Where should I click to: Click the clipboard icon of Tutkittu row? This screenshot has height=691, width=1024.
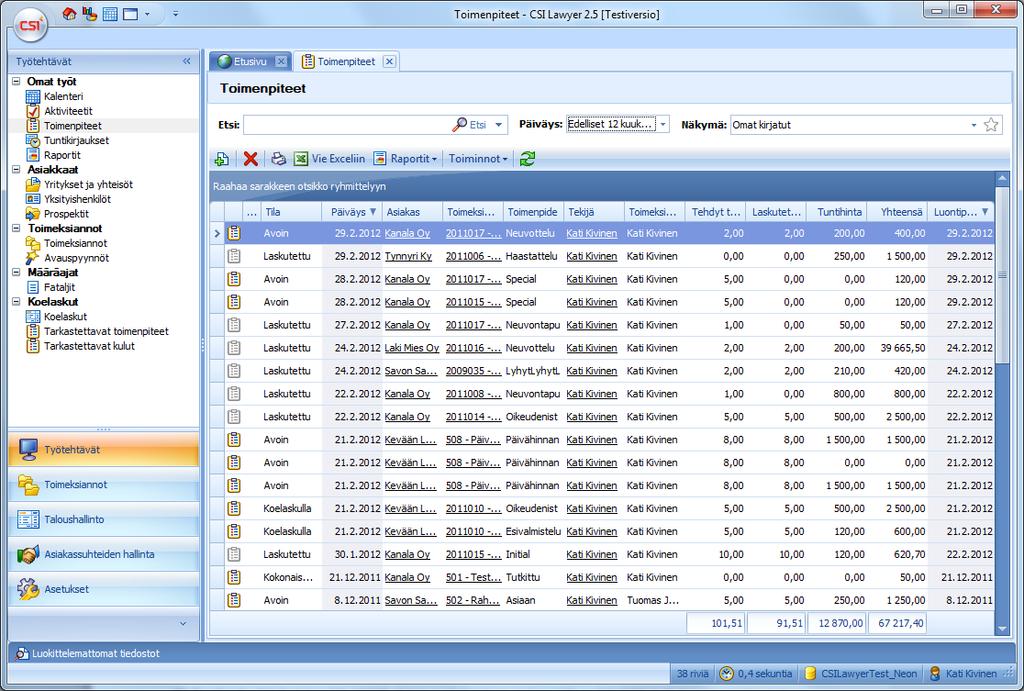(x=234, y=577)
